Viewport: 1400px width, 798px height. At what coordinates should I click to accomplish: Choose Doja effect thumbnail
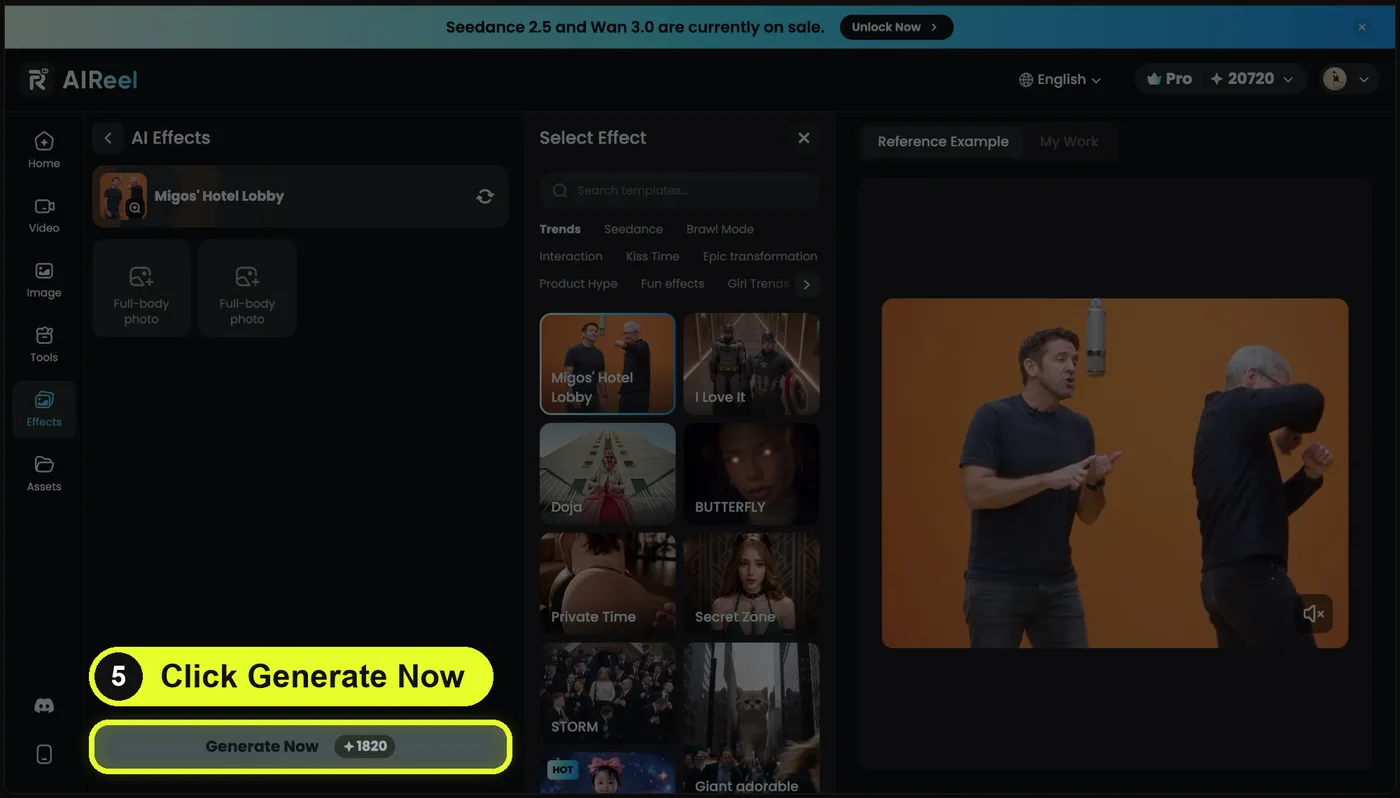click(608, 474)
